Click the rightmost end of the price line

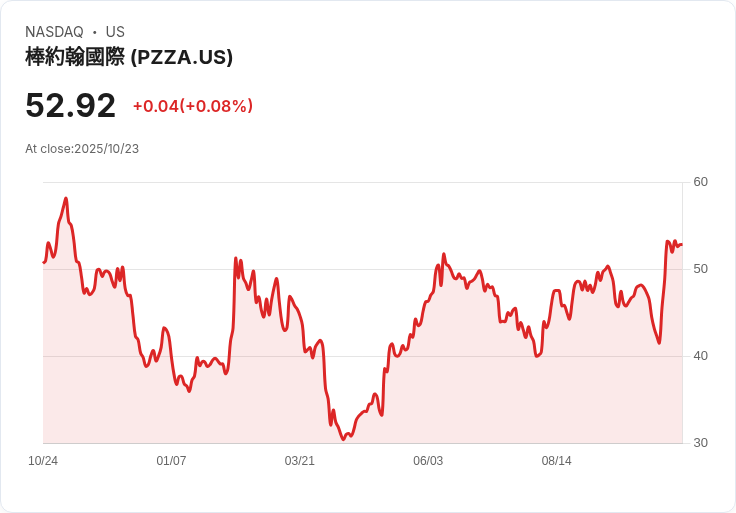(681, 244)
